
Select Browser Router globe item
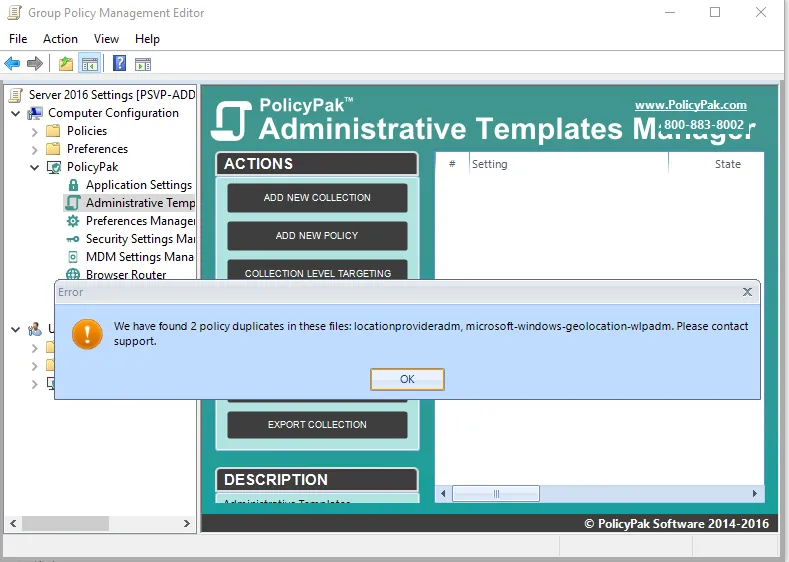[126, 275]
